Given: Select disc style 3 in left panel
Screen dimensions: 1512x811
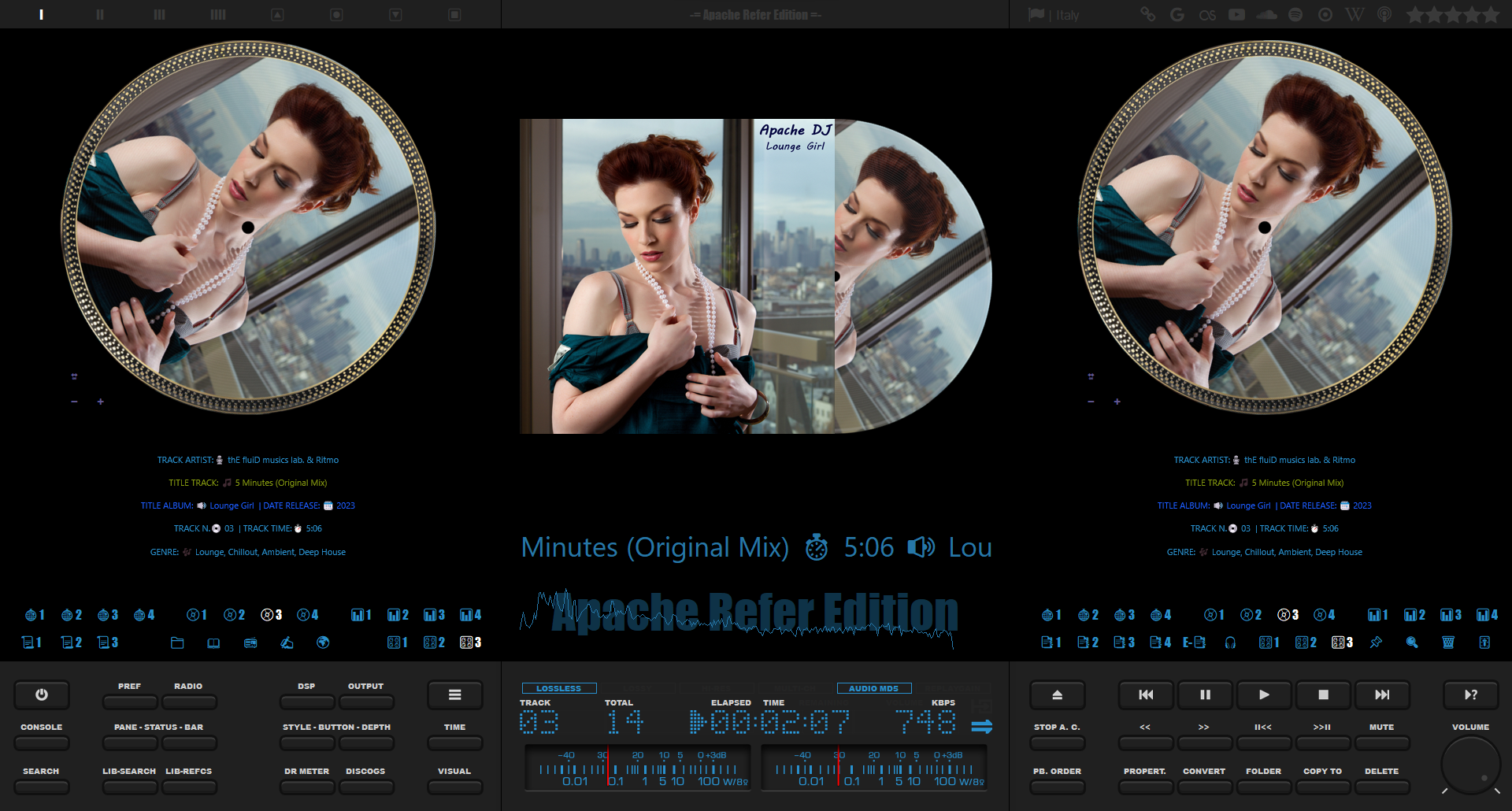Looking at the screenshot, I should click(x=272, y=615).
